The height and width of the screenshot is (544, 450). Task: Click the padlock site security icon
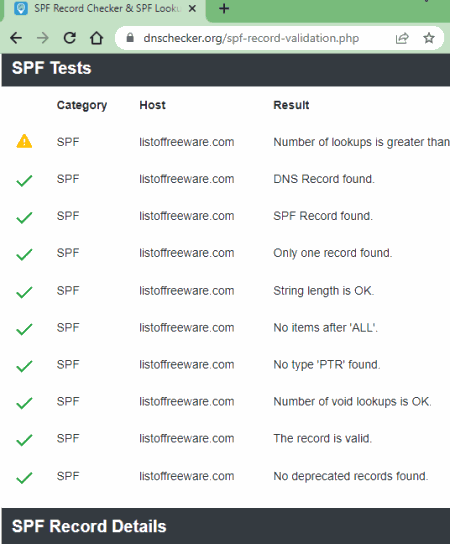click(130, 37)
